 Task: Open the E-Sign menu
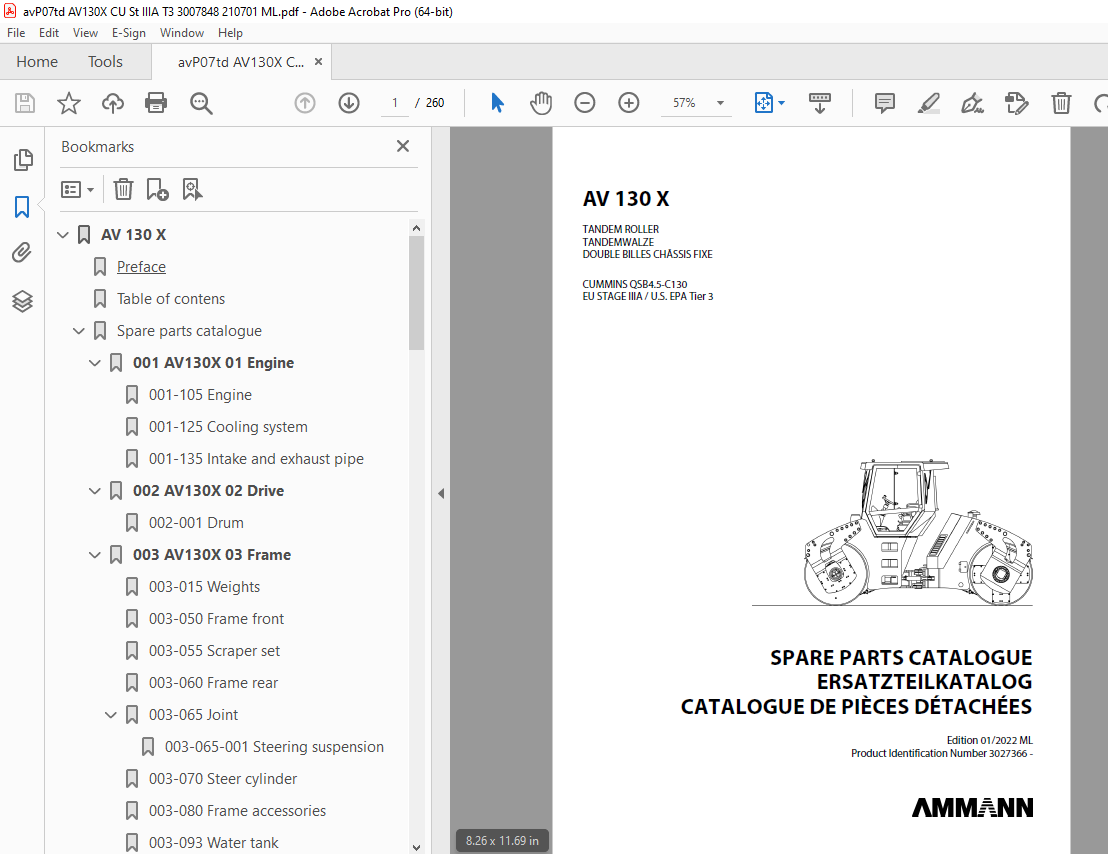coord(129,32)
